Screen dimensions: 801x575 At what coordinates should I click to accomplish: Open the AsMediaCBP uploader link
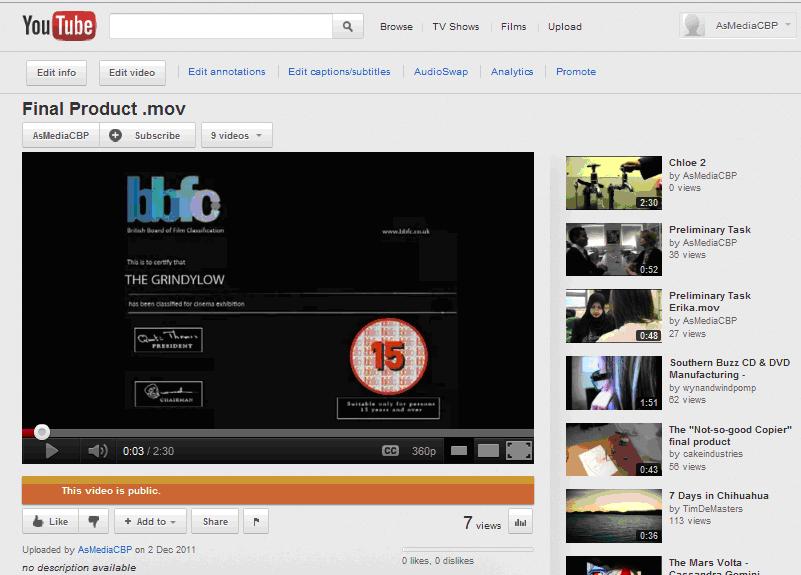click(105, 549)
